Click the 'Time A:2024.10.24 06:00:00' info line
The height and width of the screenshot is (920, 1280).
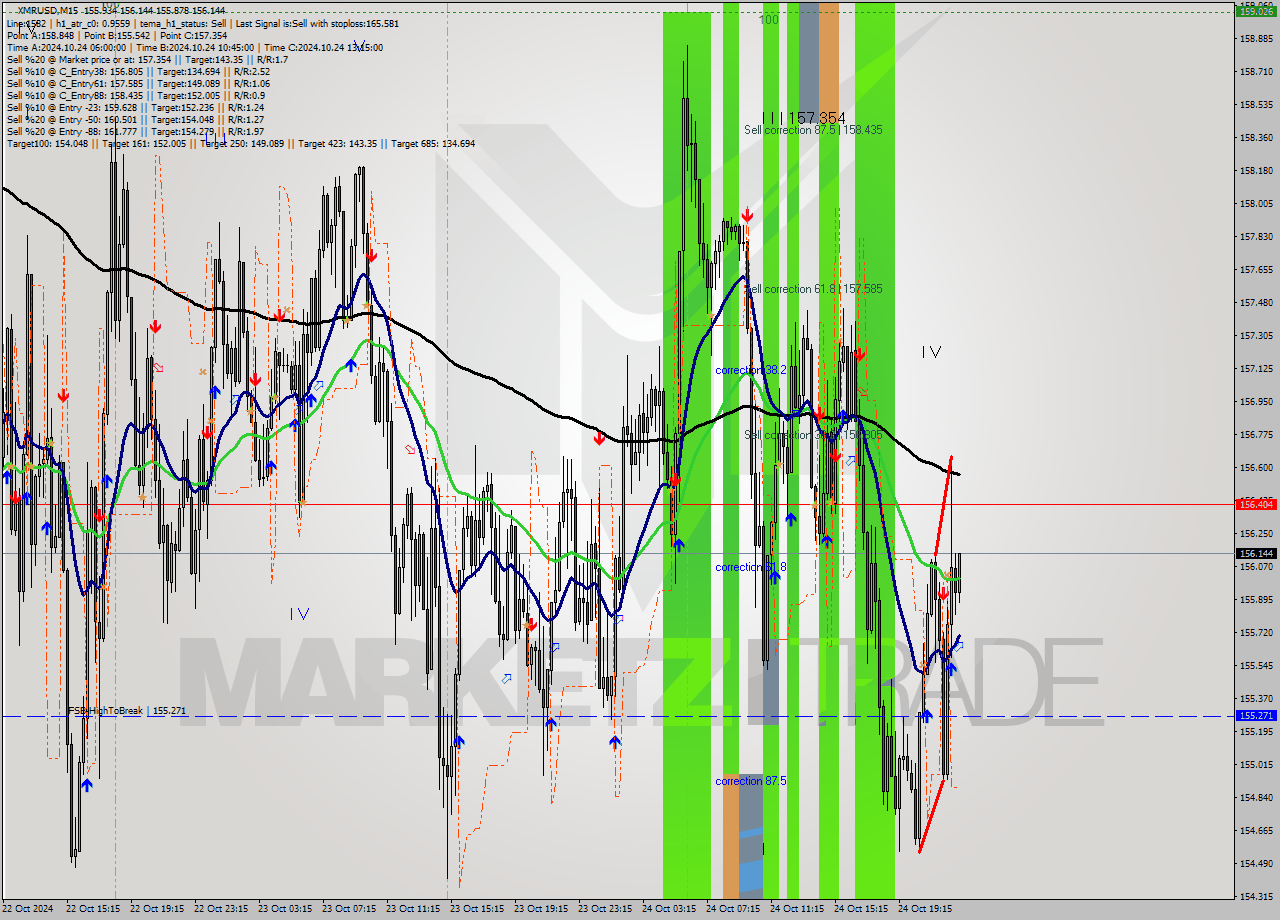(x=194, y=47)
